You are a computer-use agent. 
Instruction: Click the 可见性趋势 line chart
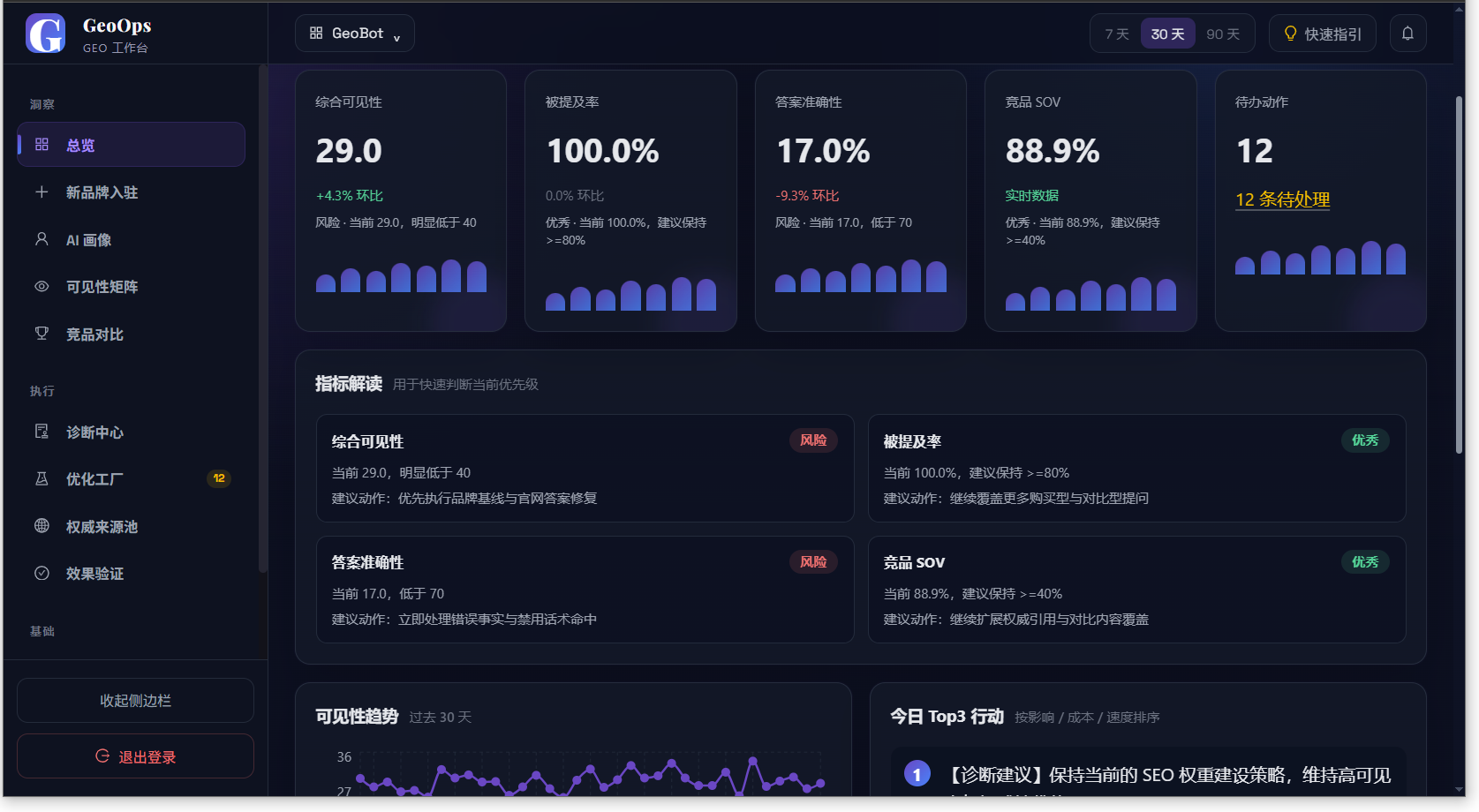point(580,775)
